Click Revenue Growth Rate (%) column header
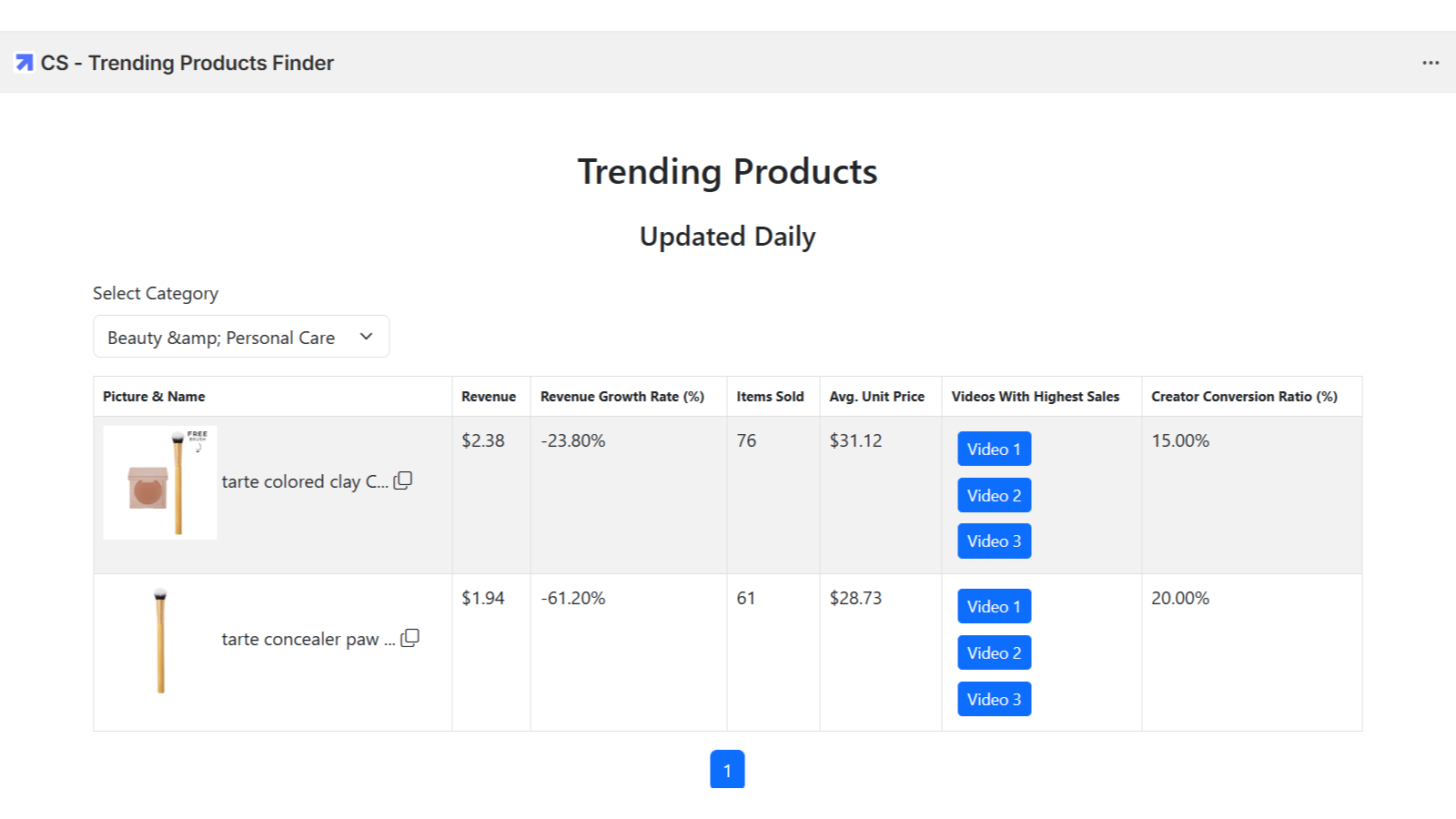The height and width of the screenshot is (819, 1456). point(622,397)
